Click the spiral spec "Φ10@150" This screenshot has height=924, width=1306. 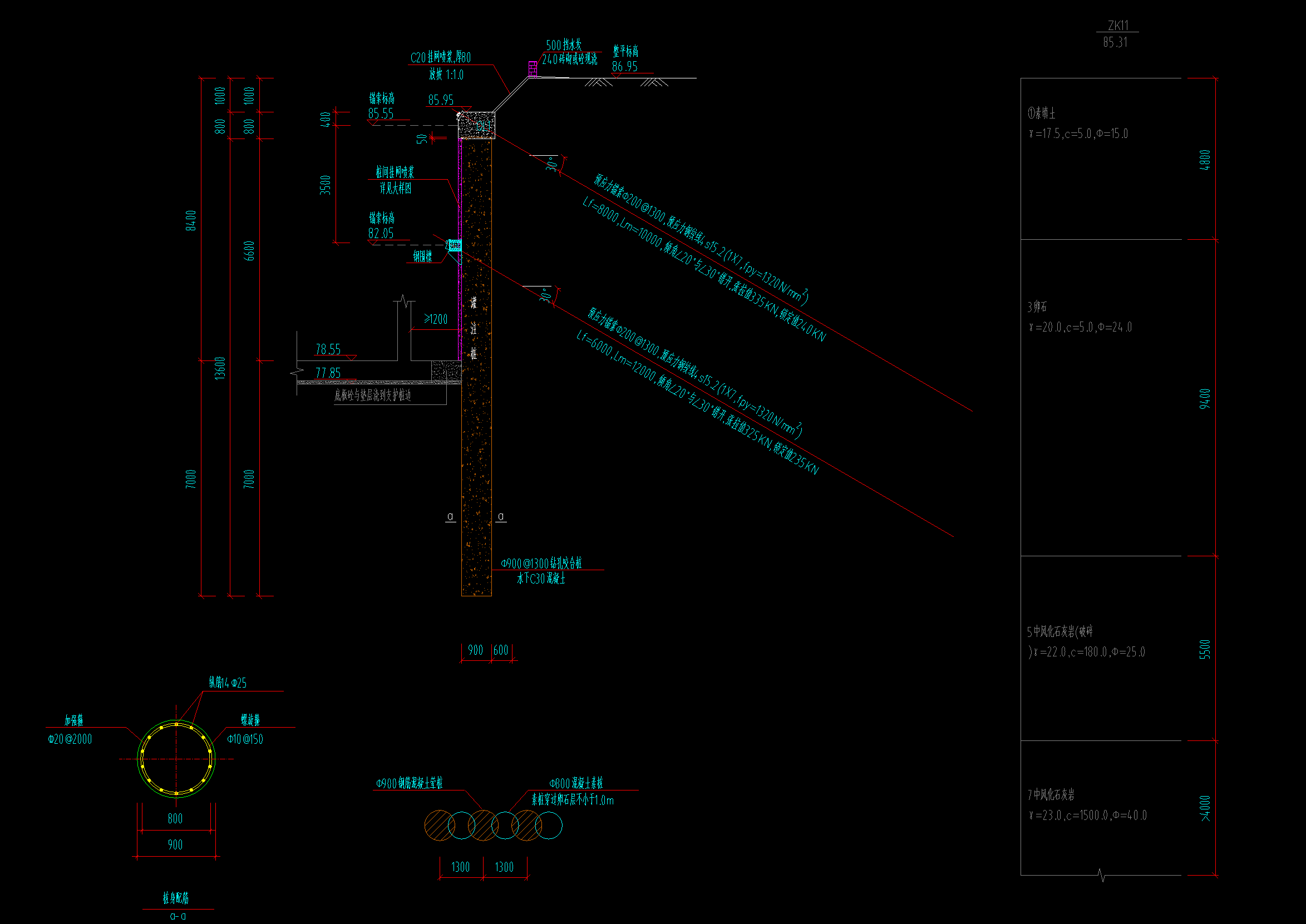pyautogui.click(x=245, y=739)
